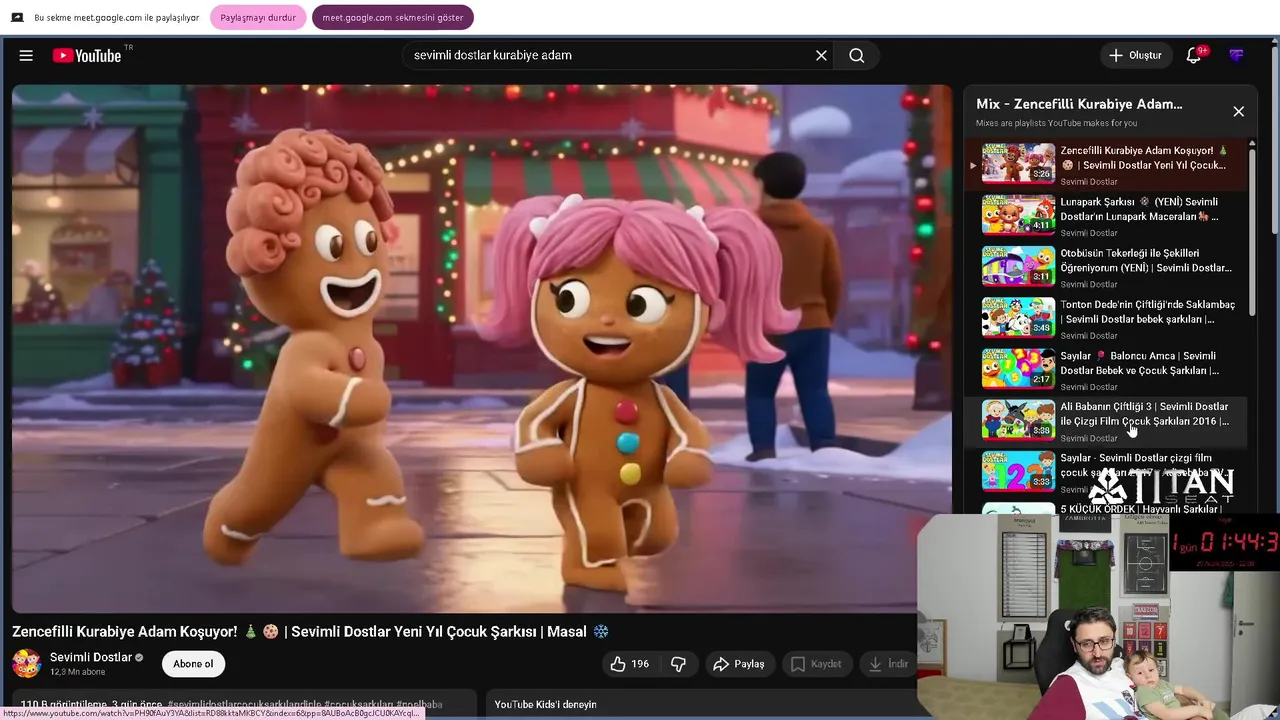Open the Sevimli Dostlar channel avatar

[27, 663]
